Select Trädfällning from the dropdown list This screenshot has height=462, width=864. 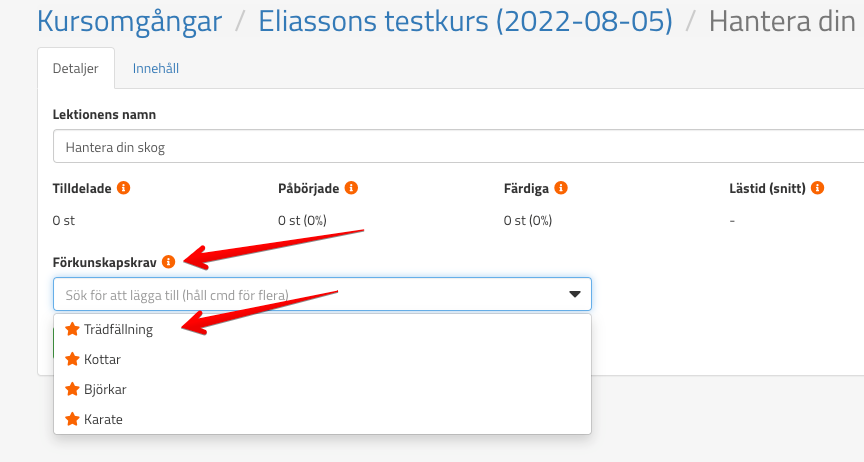118,329
